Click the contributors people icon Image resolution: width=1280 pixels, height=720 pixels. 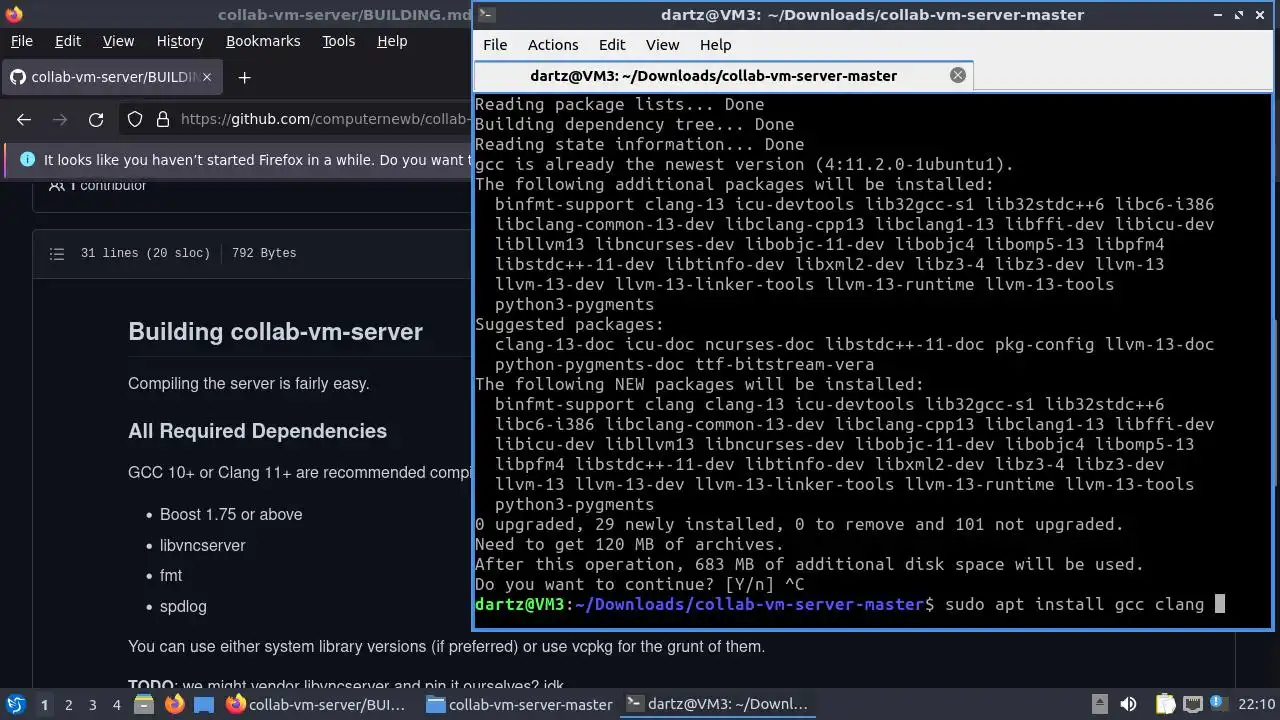(58, 185)
